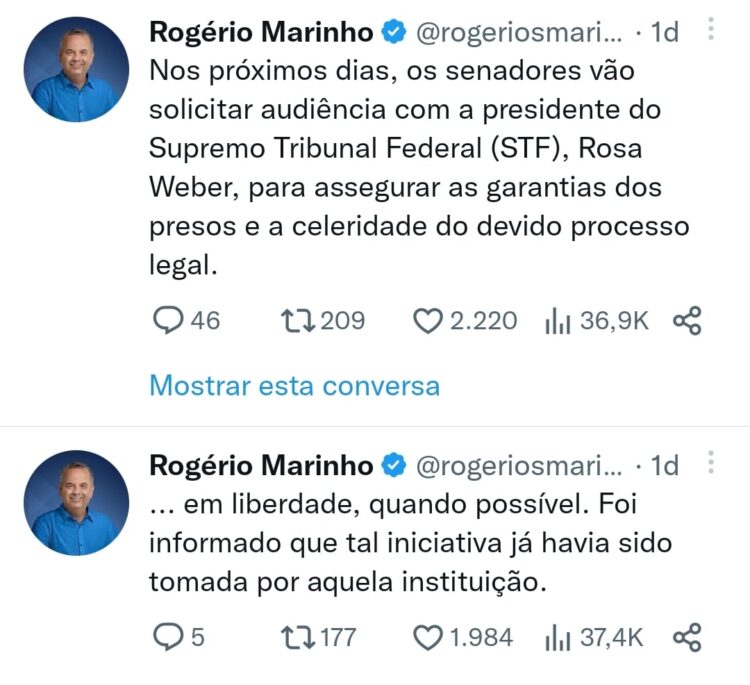Retweet the first tweet with 209 retweets

point(296,321)
